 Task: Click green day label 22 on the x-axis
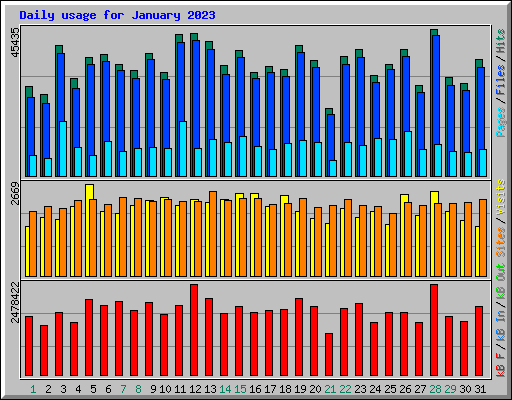pyautogui.click(x=345, y=389)
